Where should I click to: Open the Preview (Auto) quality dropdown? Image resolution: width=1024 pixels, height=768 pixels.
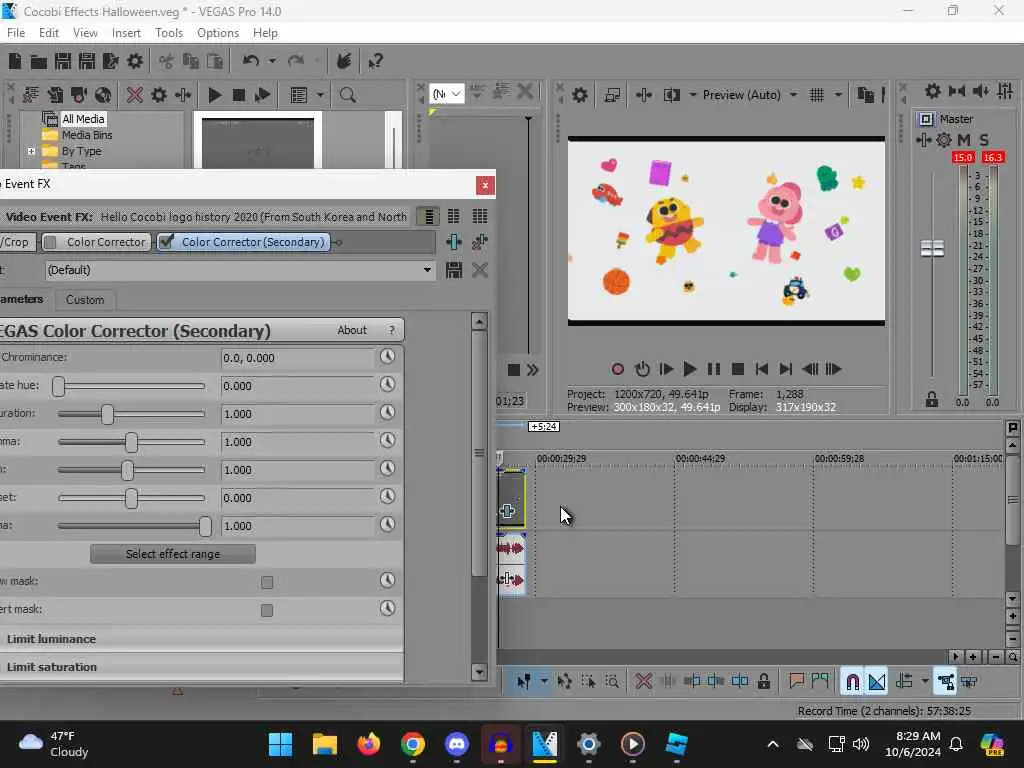(793, 95)
